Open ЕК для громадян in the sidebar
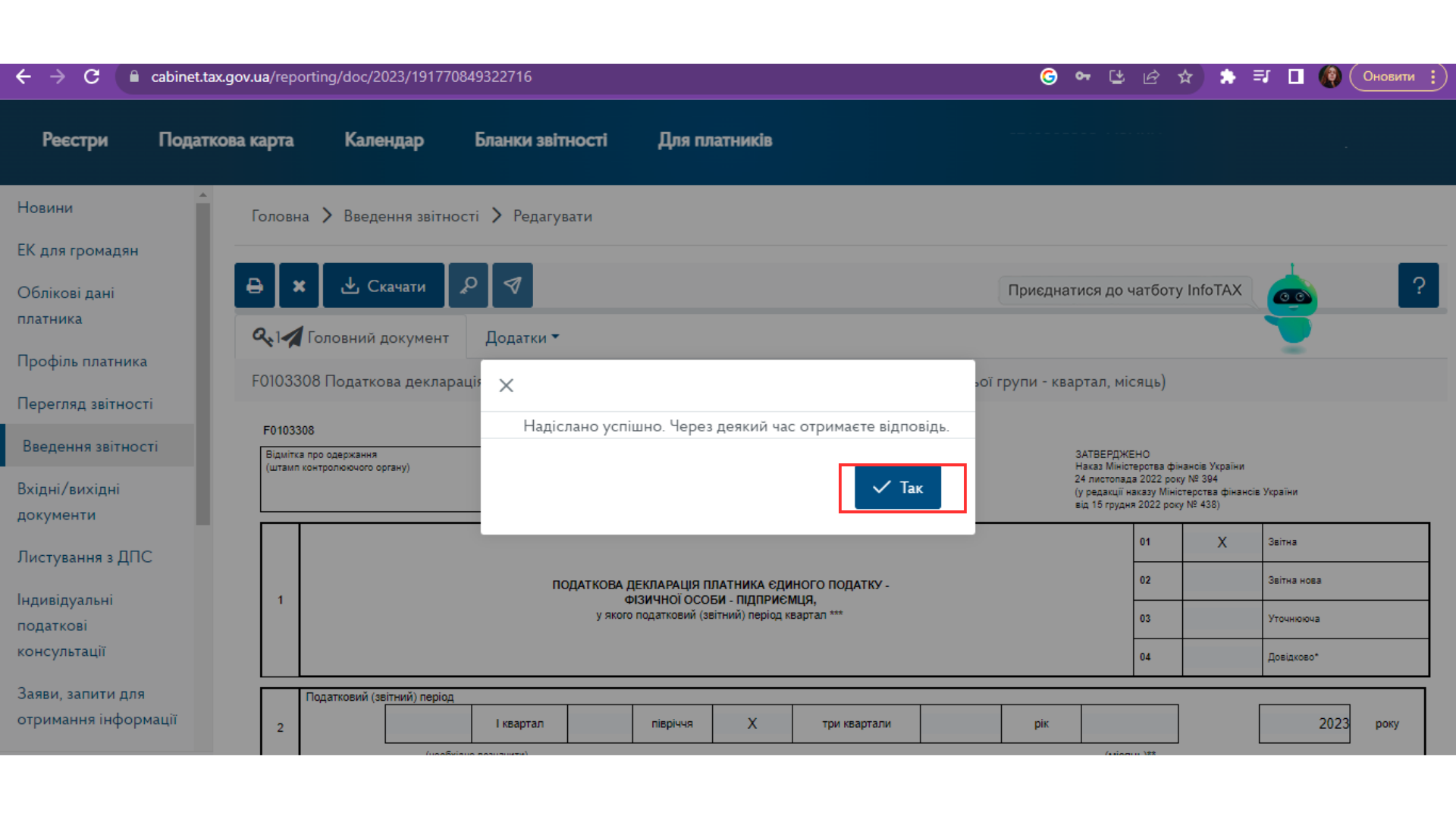 77,250
